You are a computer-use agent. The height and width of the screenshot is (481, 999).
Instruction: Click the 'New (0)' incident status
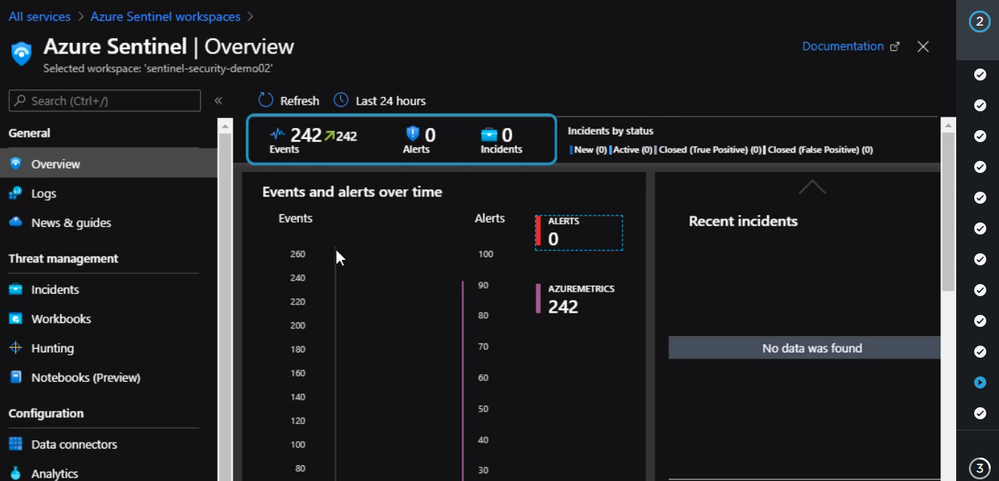(589, 150)
